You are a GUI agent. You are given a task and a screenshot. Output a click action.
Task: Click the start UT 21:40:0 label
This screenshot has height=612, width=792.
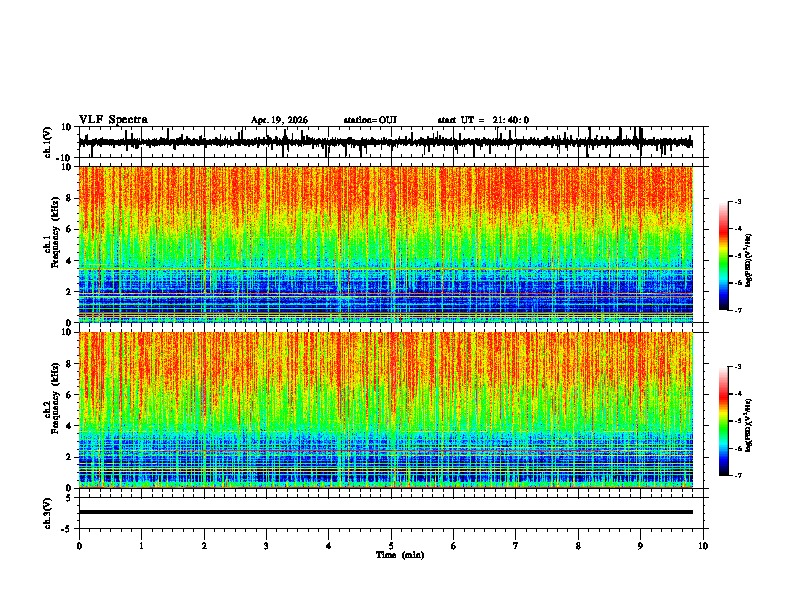click(x=483, y=120)
